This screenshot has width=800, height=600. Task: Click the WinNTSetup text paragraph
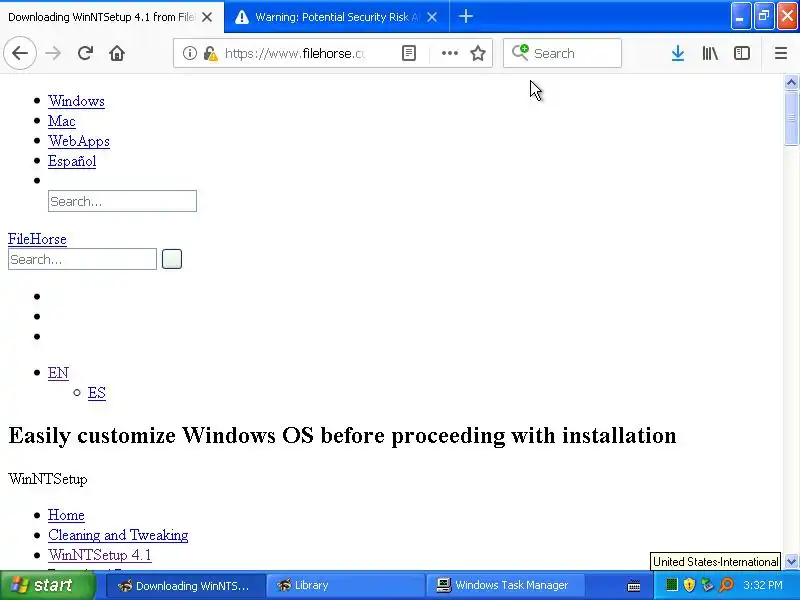pos(48,479)
